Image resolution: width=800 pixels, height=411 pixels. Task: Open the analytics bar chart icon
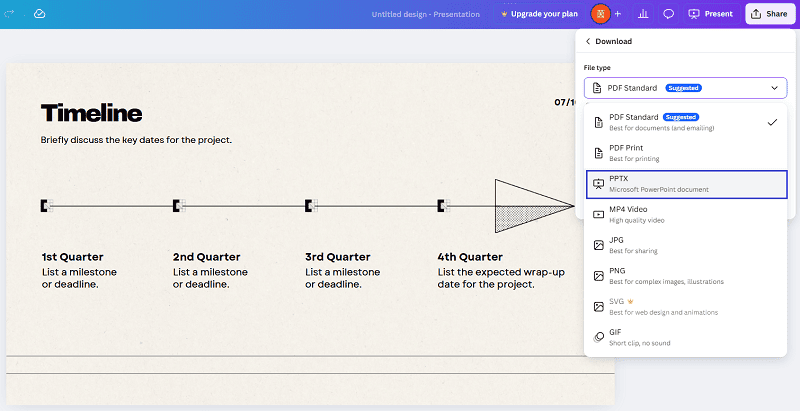point(643,14)
